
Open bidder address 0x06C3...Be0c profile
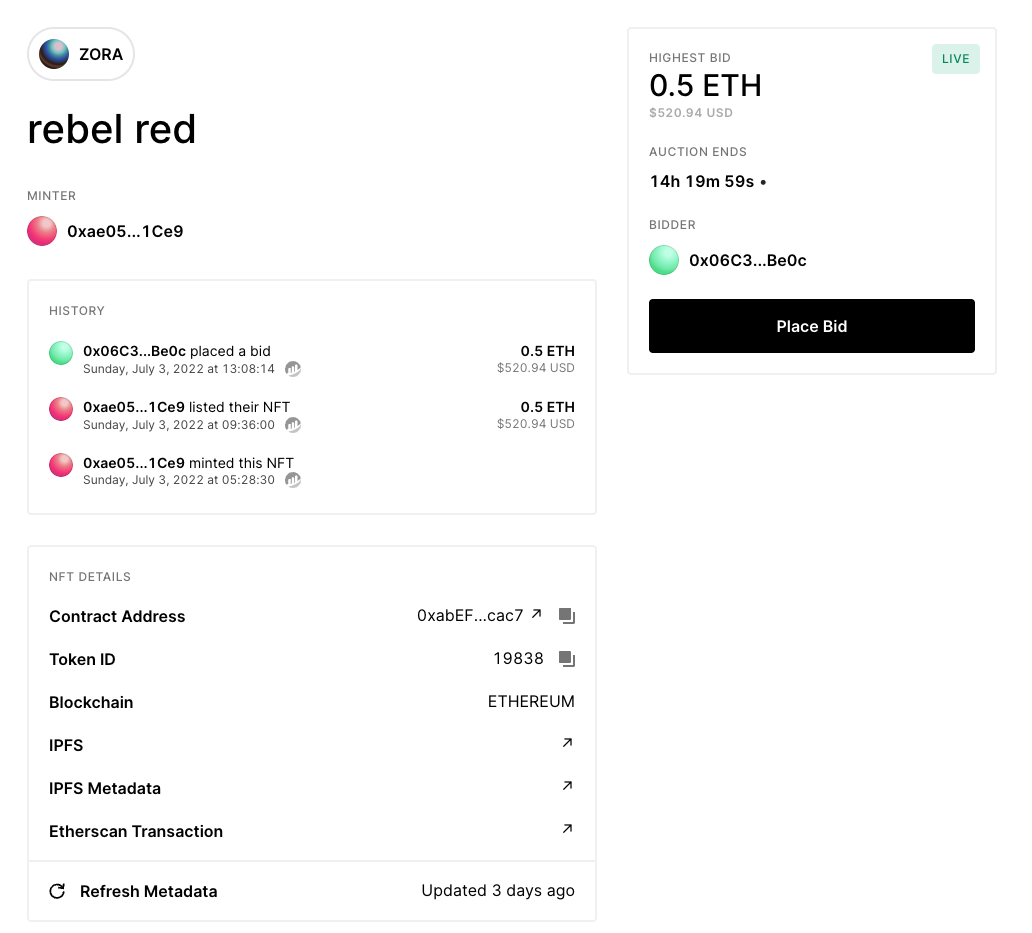[x=747, y=261]
